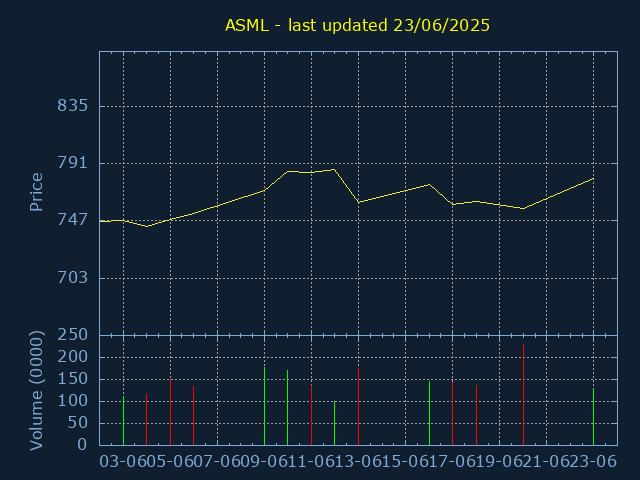Click the 17-06 date label
The height and width of the screenshot is (480, 640).
[x=452, y=462]
